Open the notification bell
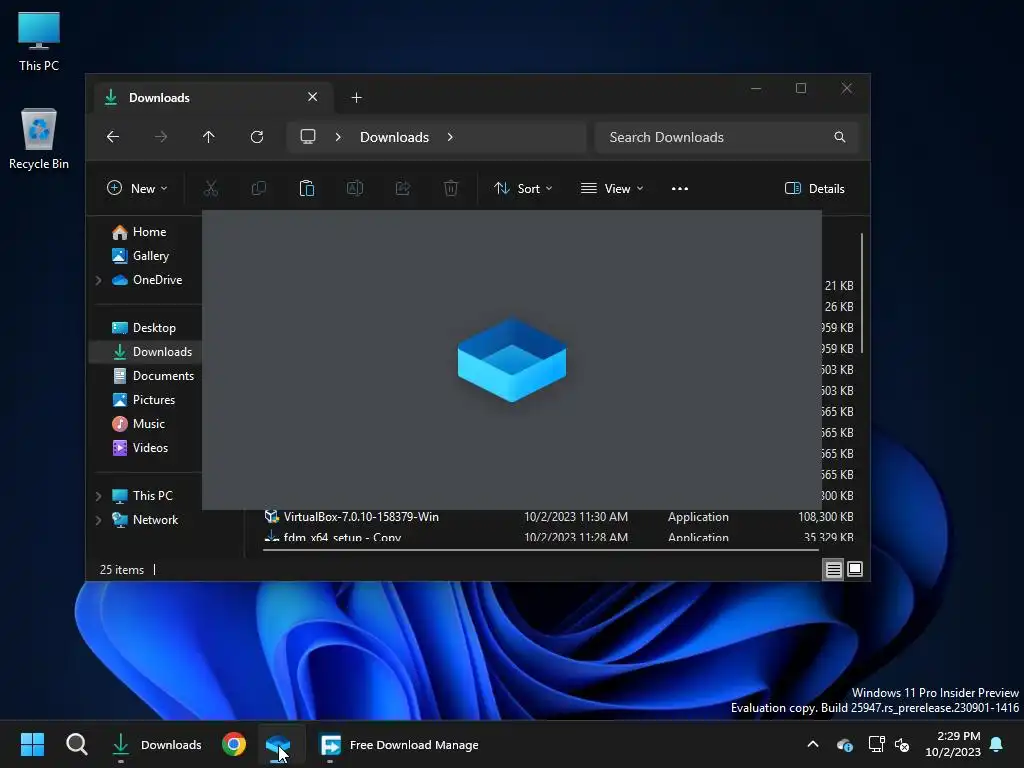 (x=997, y=744)
